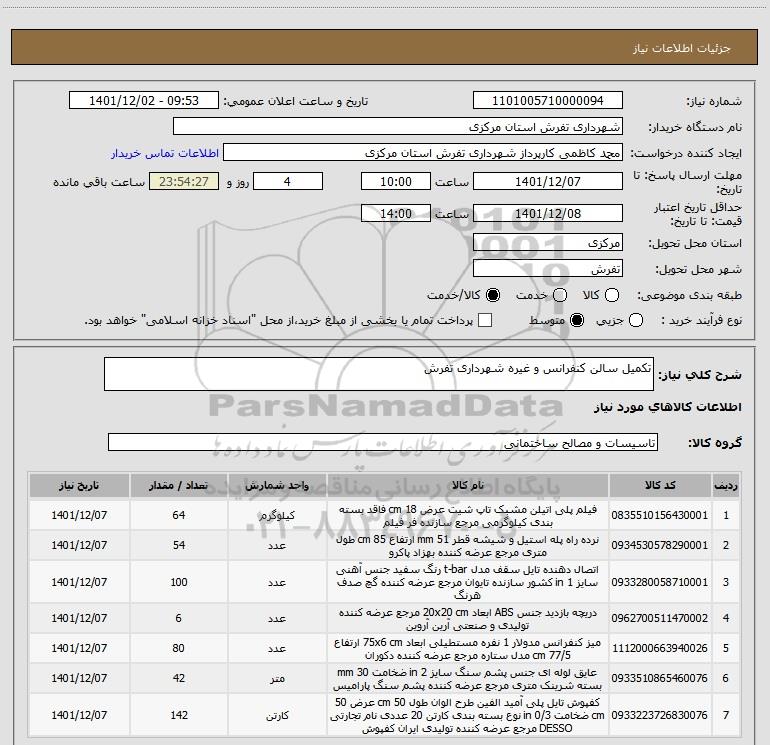The width and height of the screenshot is (770, 745).
Task: Click the remaining days field showing 4
Action: coord(288,181)
